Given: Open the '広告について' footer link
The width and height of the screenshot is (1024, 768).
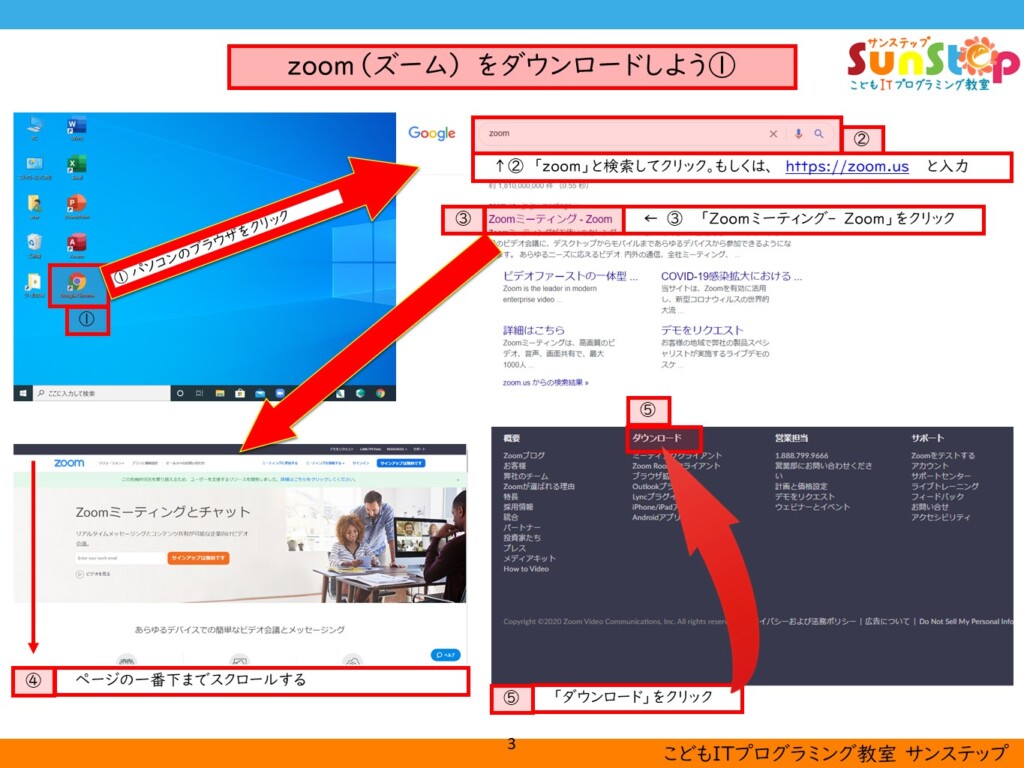Looking at the screenshot, I should [x=888, y=622].
